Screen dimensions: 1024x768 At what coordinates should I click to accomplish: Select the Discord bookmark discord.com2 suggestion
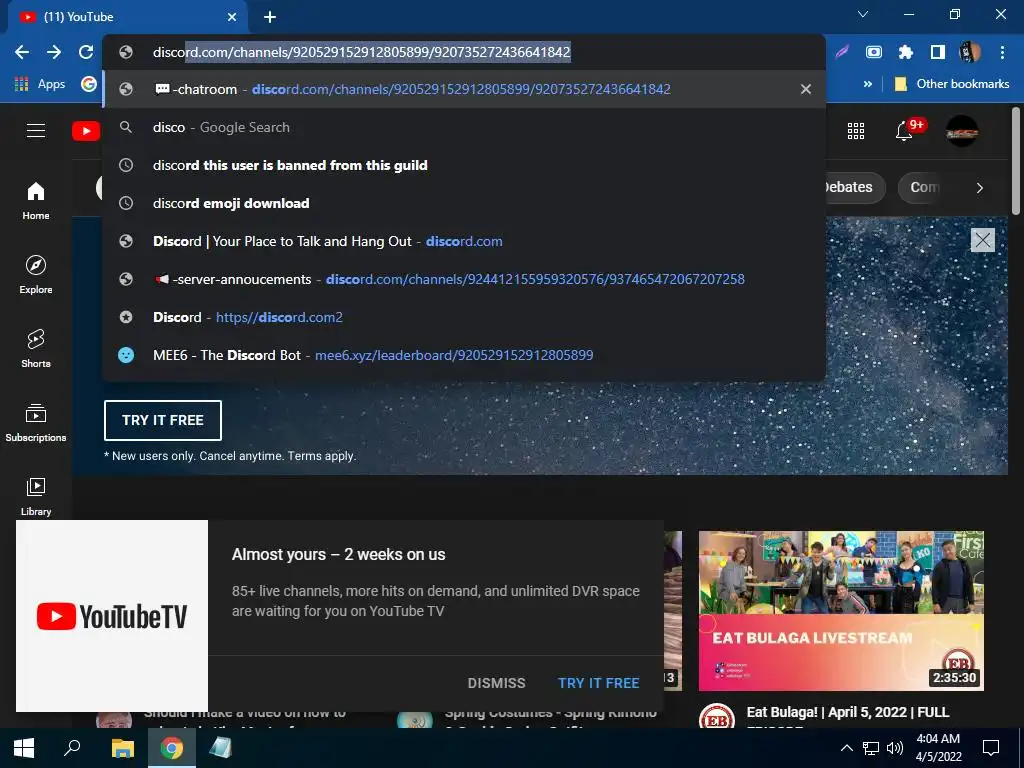(x=464, y=317)
